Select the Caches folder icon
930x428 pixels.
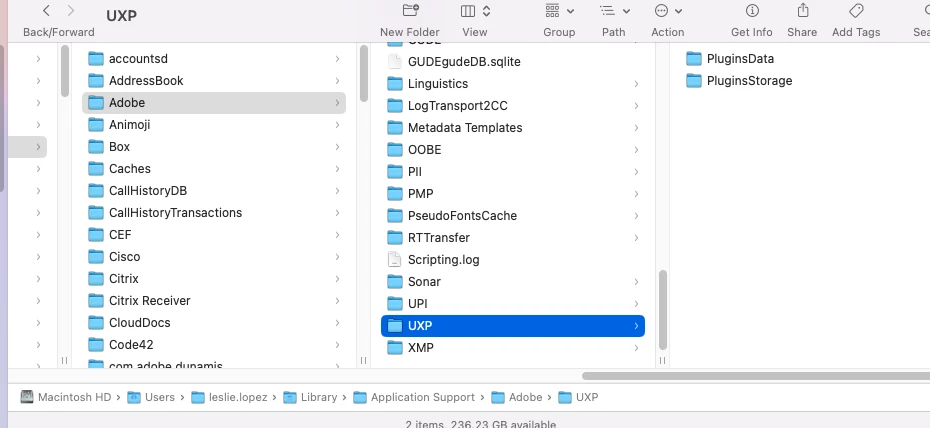pos(96,168)
